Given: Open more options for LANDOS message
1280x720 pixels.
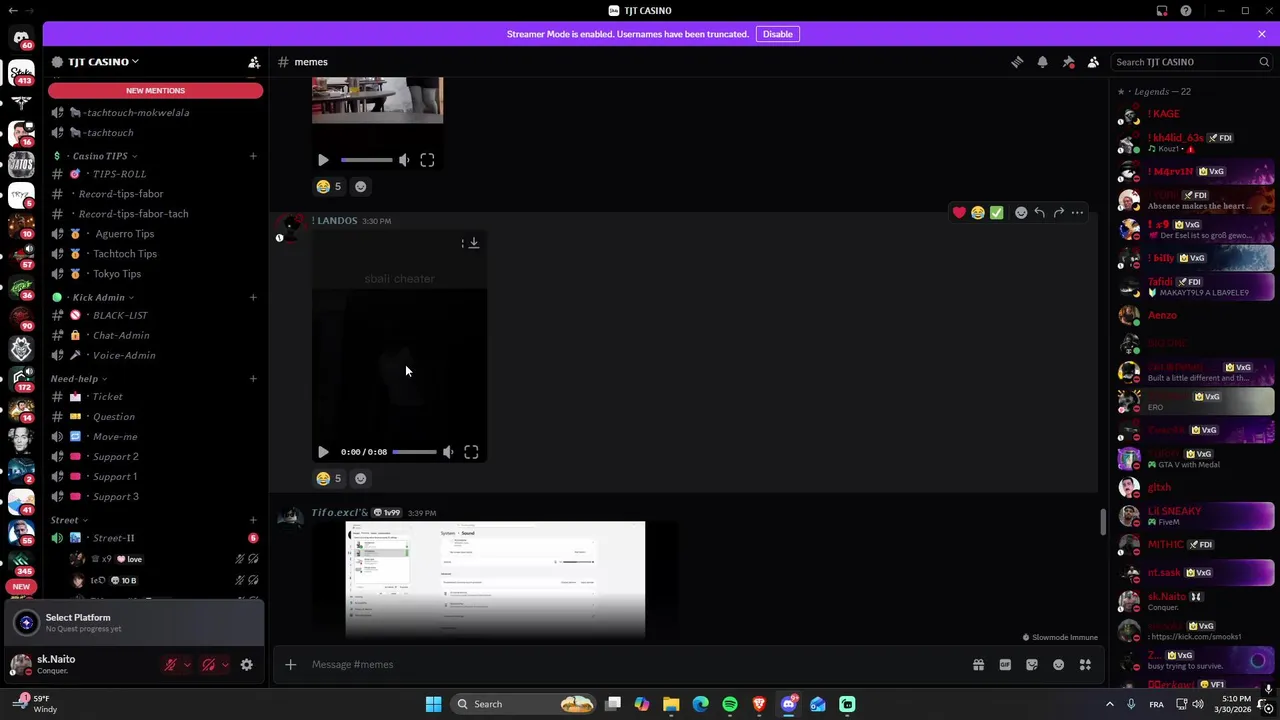Looking at the screenshot, I should click(1077, 212).
